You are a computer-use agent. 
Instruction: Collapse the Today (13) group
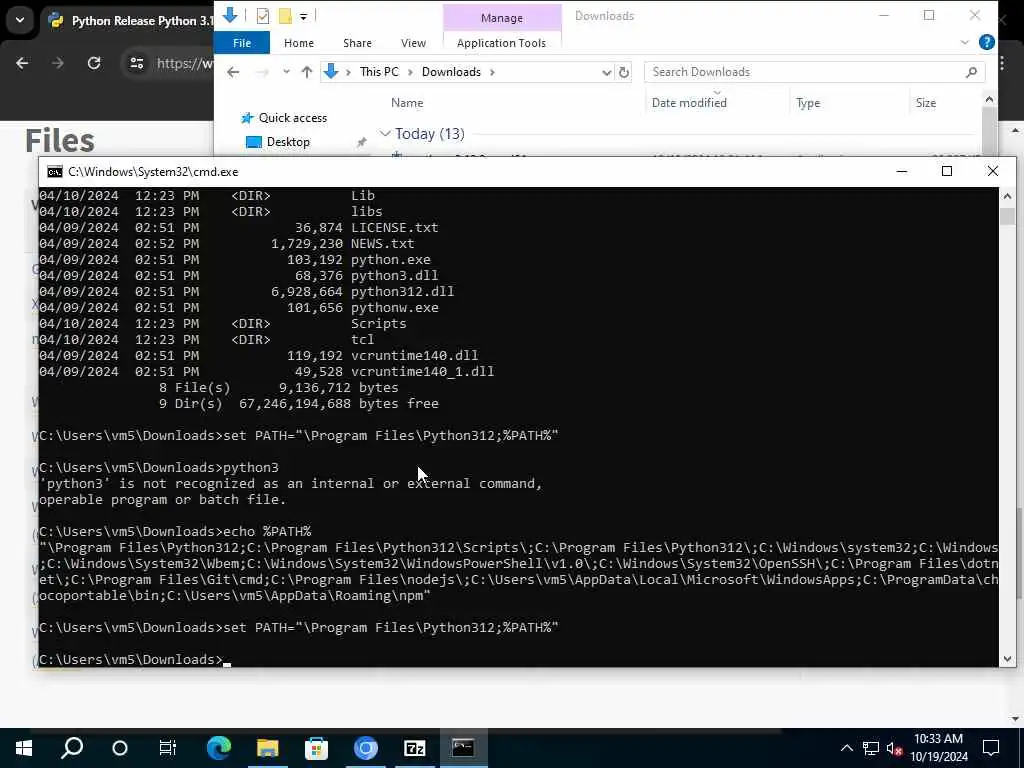pos(385,134)
